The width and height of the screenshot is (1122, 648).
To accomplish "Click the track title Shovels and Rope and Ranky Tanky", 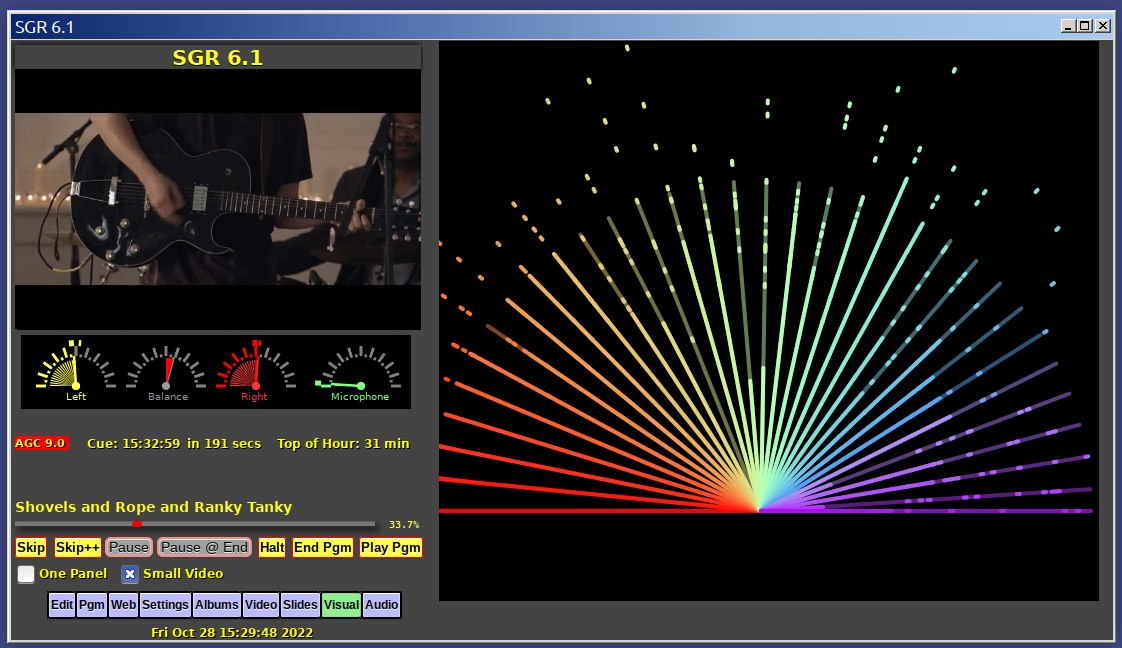I will 154,507.
